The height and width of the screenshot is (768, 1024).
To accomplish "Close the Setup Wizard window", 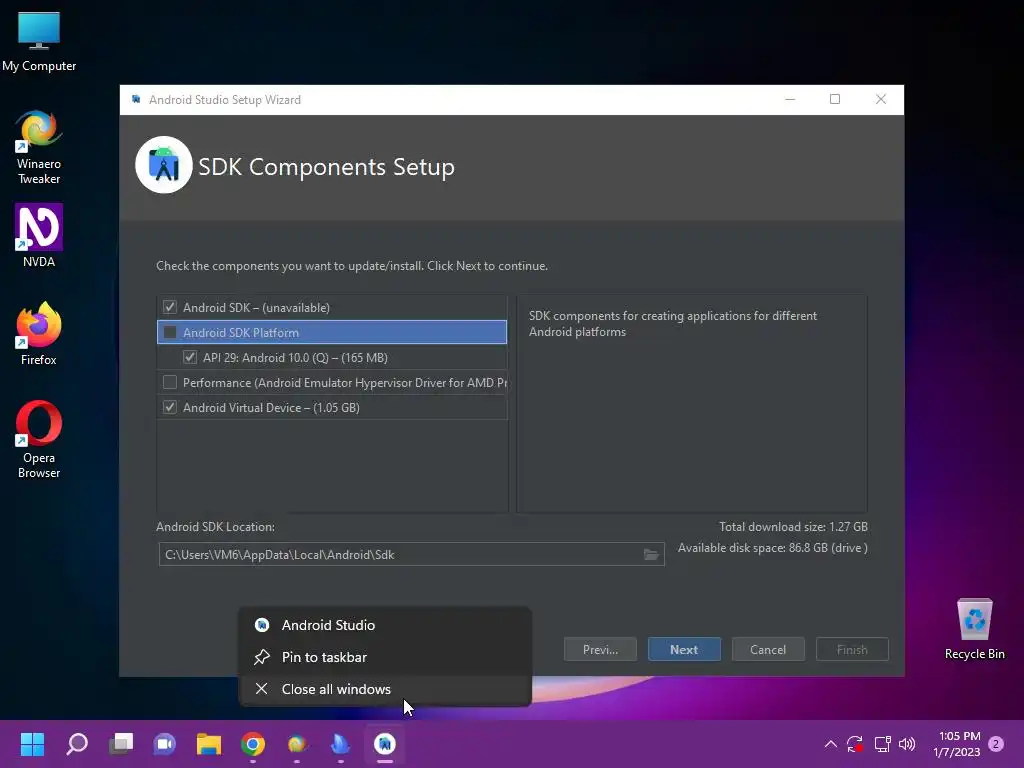I will tap(881, 99).
